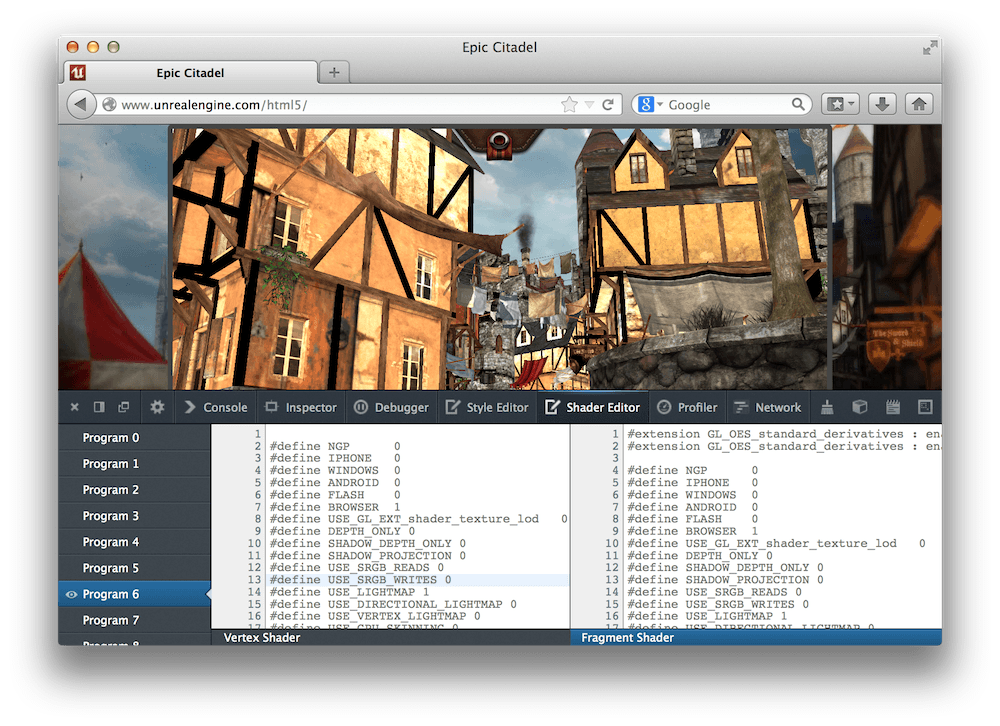Launch Scratchpad from the devtools toolbar
The width and height of the screenshot is (1000, 726).
[892, 407]
